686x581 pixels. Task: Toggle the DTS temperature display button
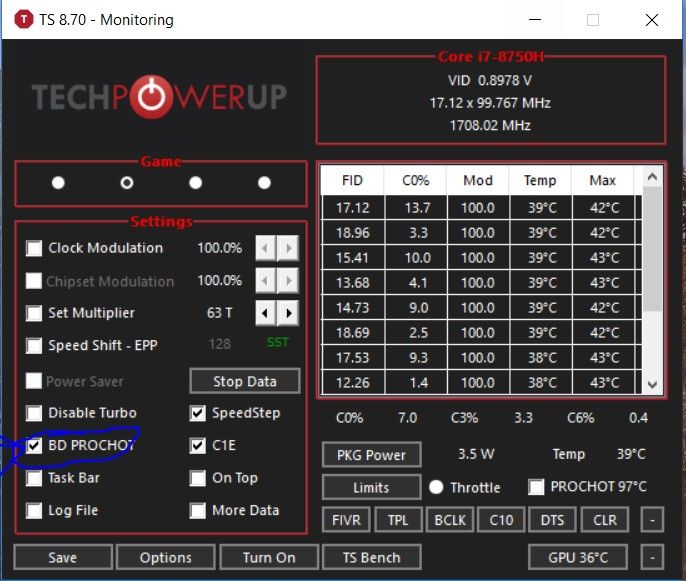click(553, 520)
